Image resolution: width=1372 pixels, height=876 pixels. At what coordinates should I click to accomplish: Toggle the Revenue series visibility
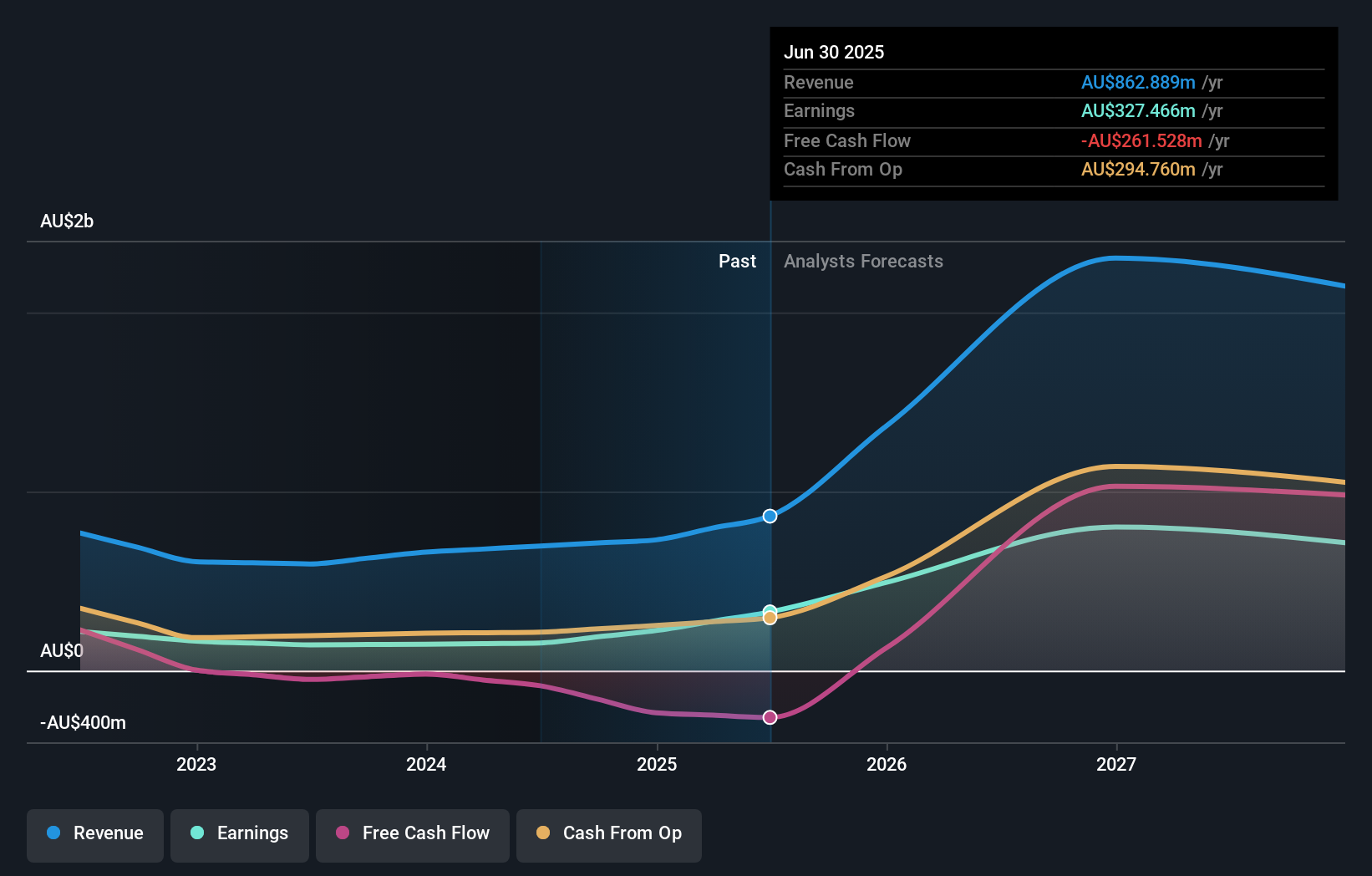[94, 833]
